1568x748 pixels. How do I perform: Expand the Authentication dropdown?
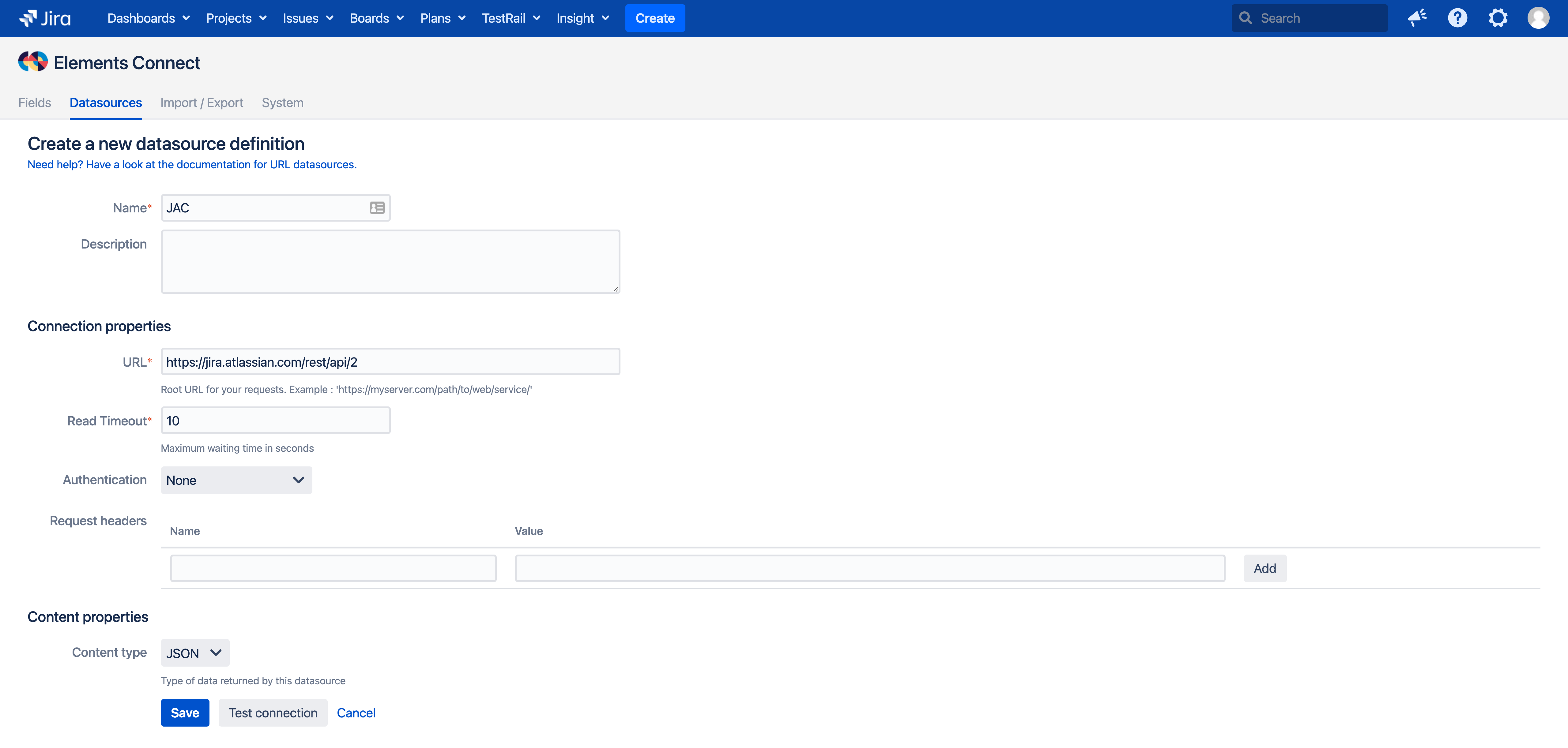pos(236,481)
